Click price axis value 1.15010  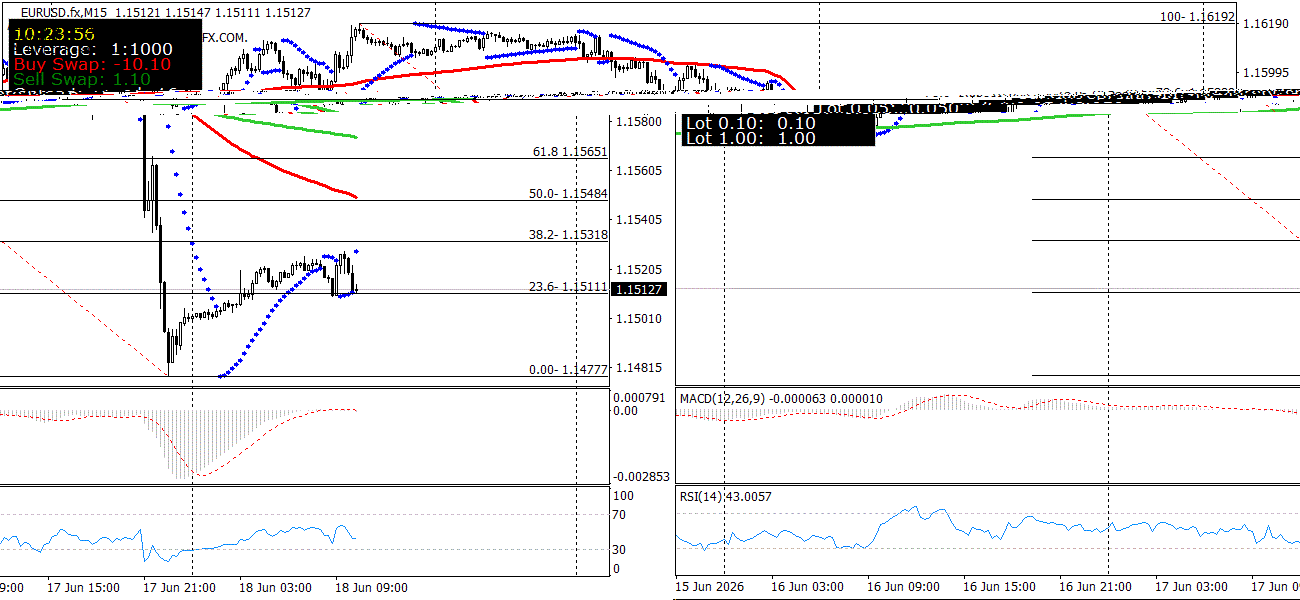tap(639, 318)
